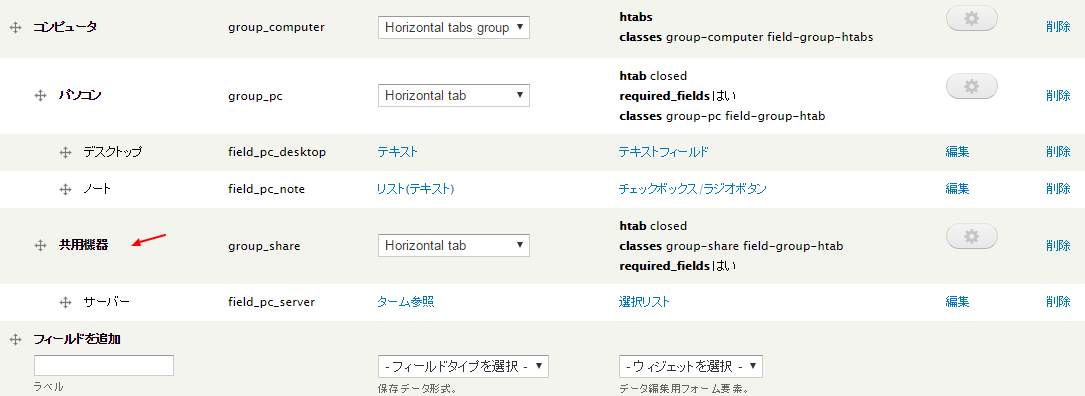Click 削除 link for field_pc_server row
1085x396 pixels.
pyautogui.click(x=1059, y=302)
